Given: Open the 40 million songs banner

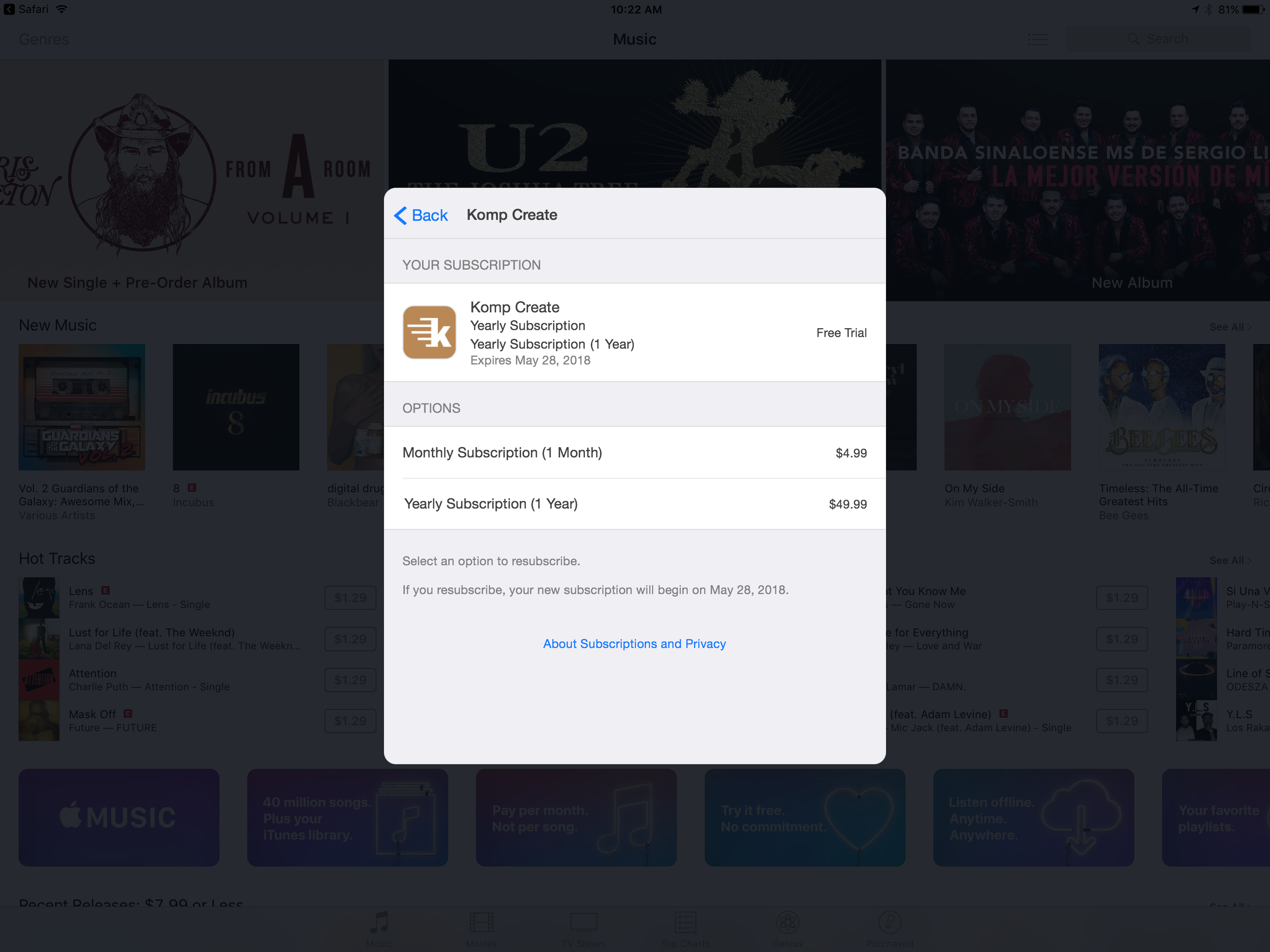Looking at the screenshot, I should [347, 818].
